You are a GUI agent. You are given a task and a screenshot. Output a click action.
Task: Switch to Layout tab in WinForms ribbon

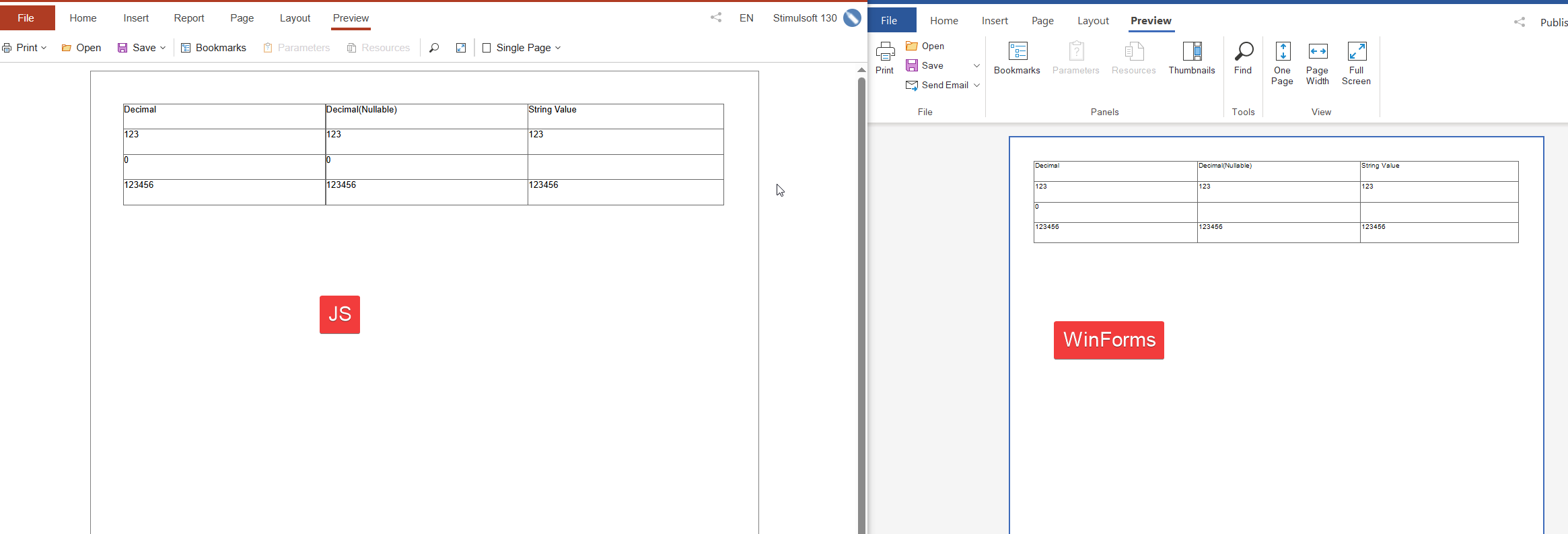(x=1092, y=21)
